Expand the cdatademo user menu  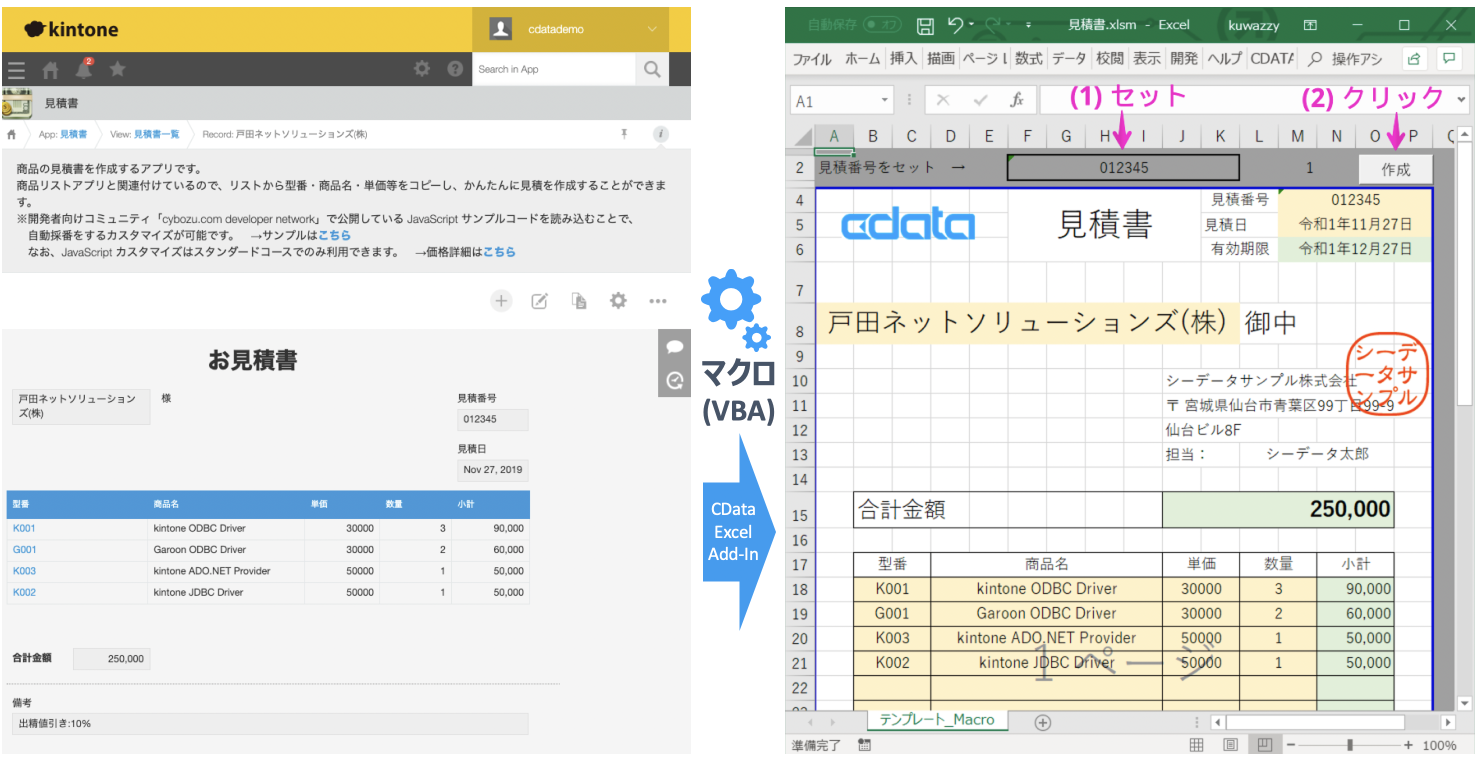[x=652, y=30]
